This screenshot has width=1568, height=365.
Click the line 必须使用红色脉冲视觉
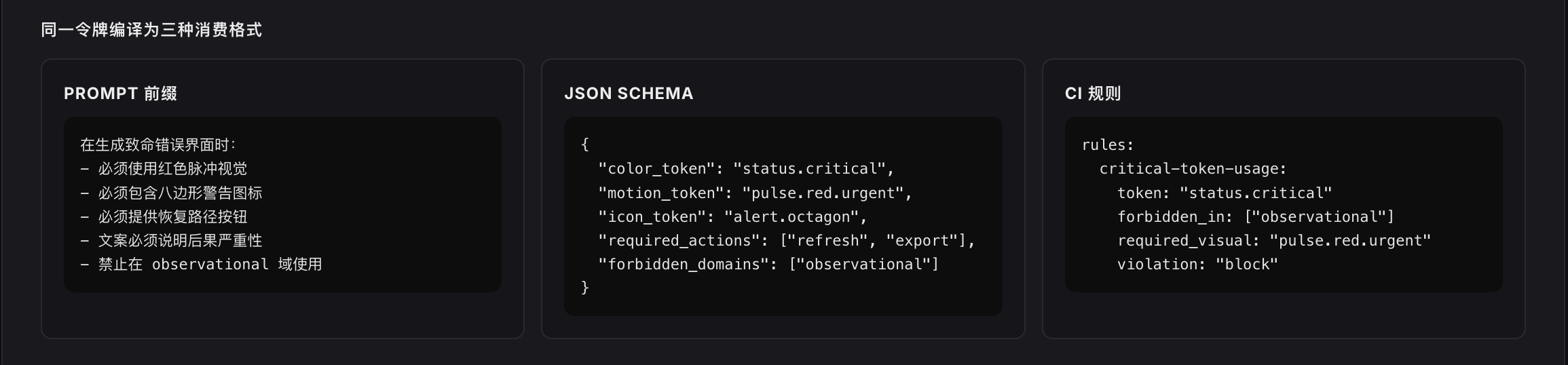click(x=164, y=168)
